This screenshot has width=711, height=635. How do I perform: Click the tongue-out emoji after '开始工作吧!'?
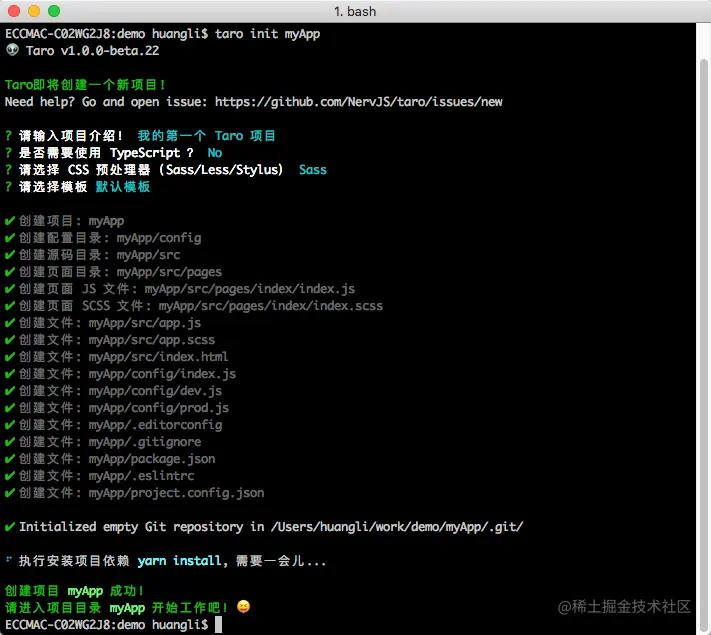coord(243,606)
